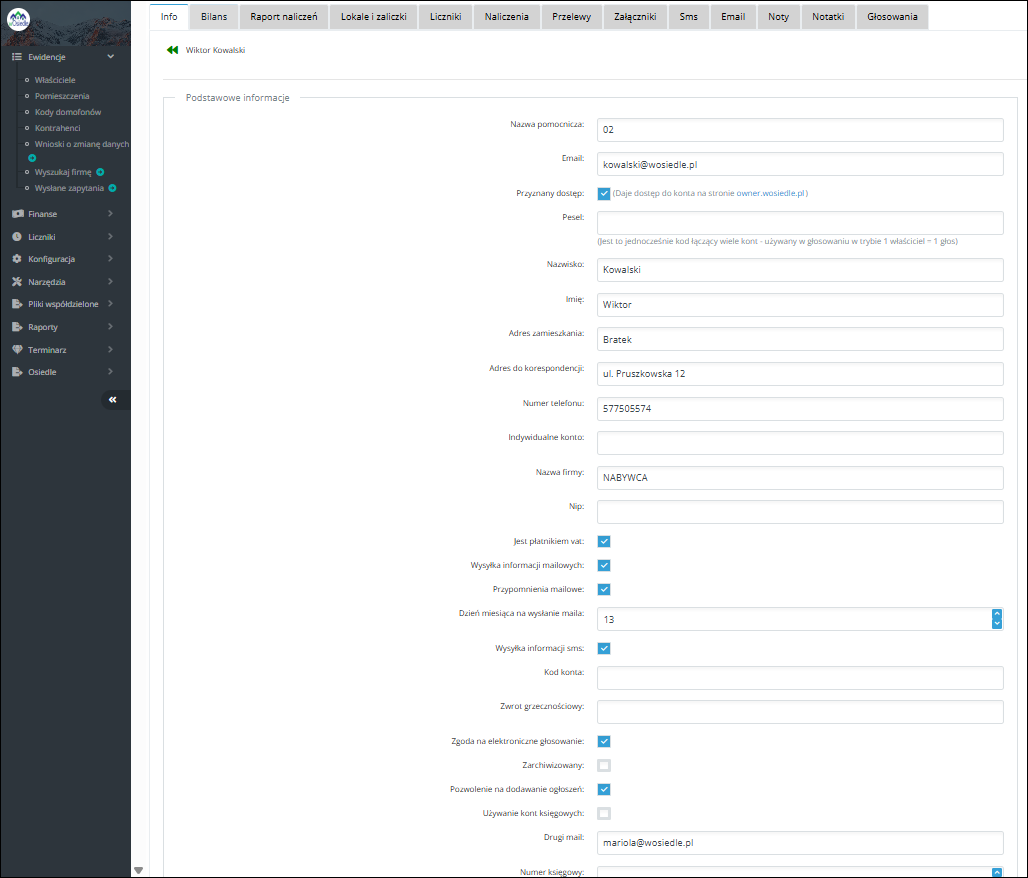This screenshot has height=878, width=1028.
Task: Toggle the Jest płatnikiem vat checkbox
Action: [604, 542]
